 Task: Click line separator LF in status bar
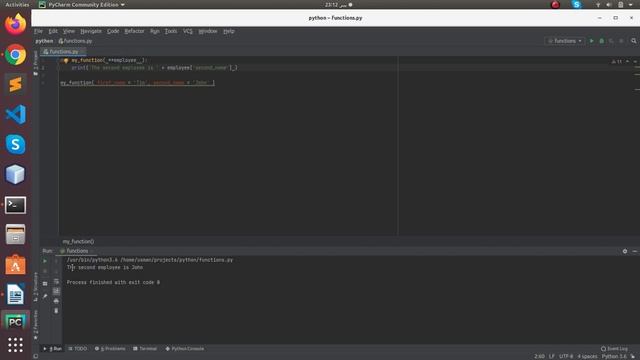click(551, 356)
